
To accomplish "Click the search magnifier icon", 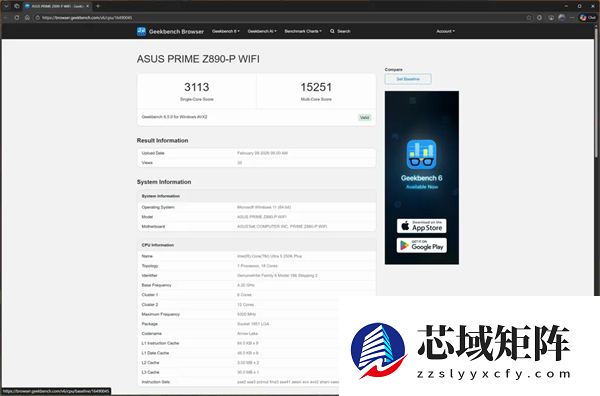I will (332, 31).
